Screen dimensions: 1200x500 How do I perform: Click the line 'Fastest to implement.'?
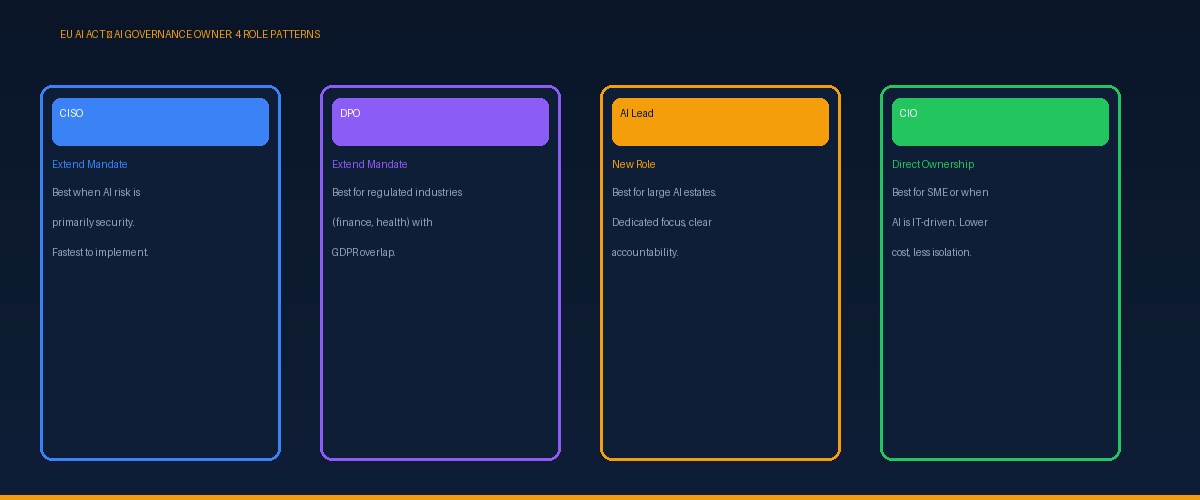point(100,252)
